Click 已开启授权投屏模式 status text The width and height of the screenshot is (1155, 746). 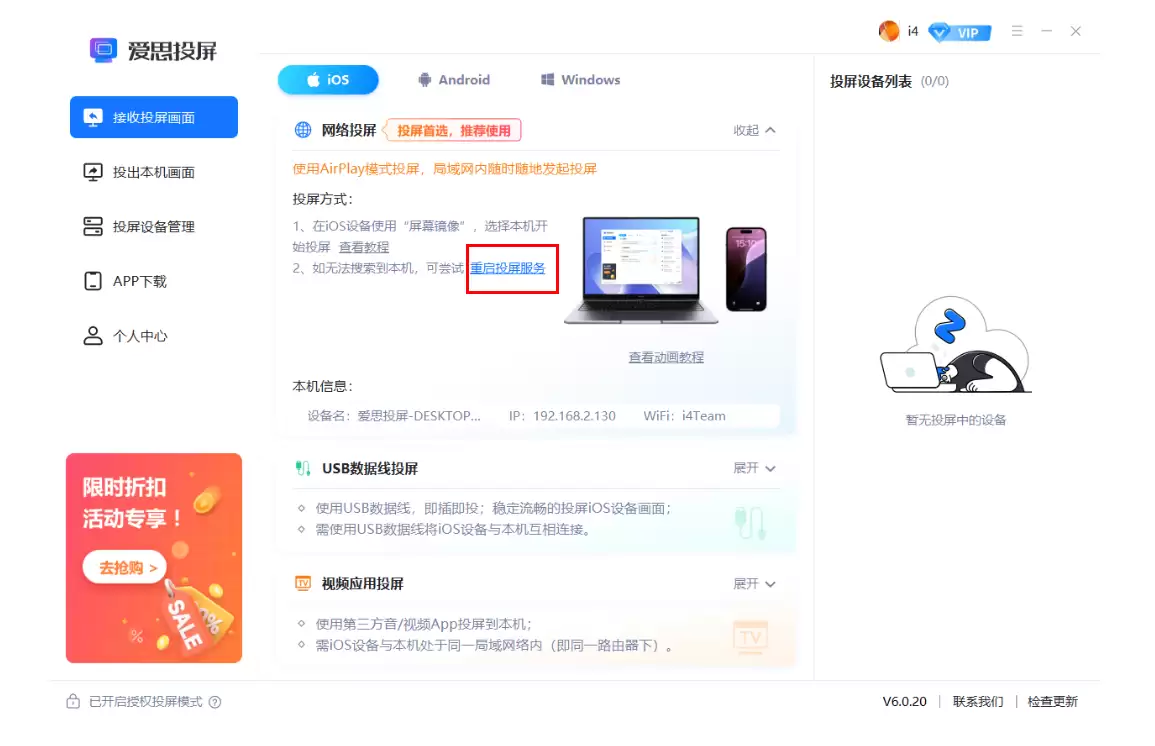coord(145,702)
